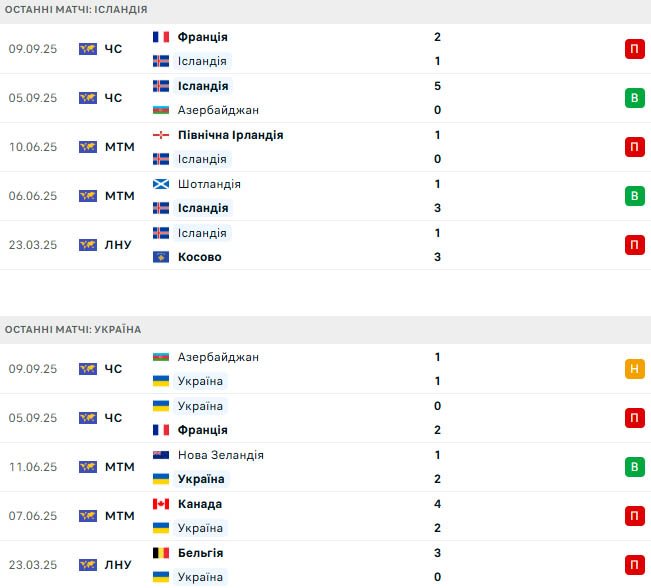Image resolution: width=651 pixels, height=588 pixels.
Task: Click the Останні матчі: Україна header
Action: pyautogui.click(x=73, y=329)
